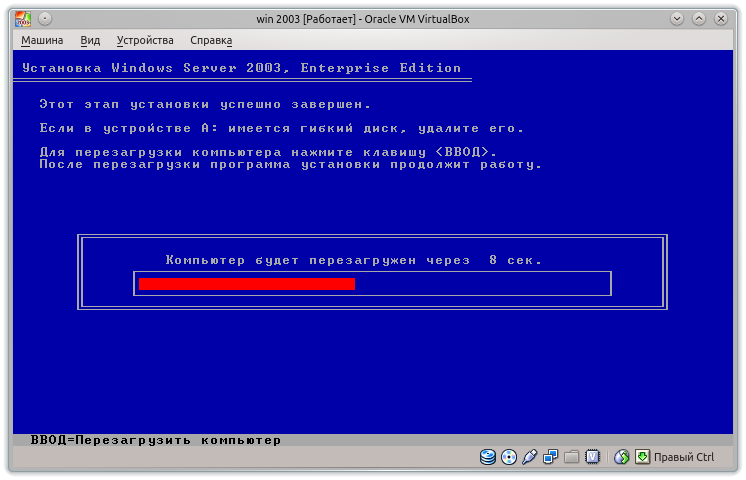Click the line mentioning клавишу <ВВОД>
Screen dimensions: 746x480
click(268, 152)
